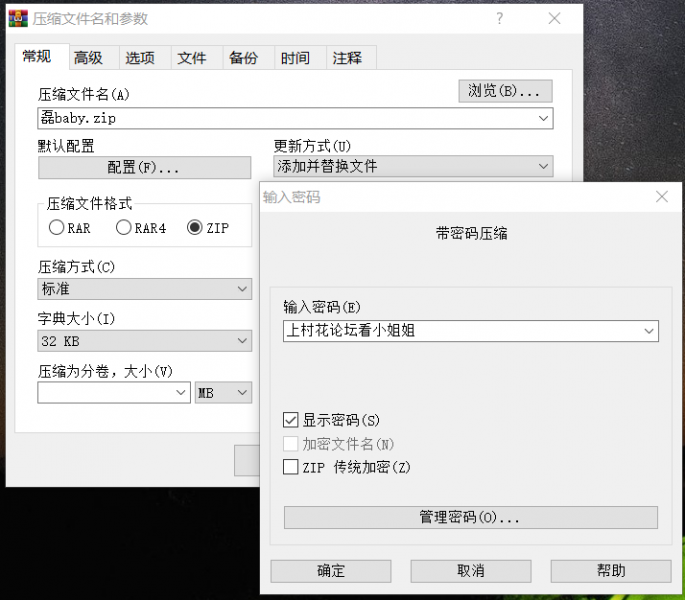The height and width of the screenshot is (600, 685).
Task: Click the 管理密码(O)... button
Action: (471, 517)
